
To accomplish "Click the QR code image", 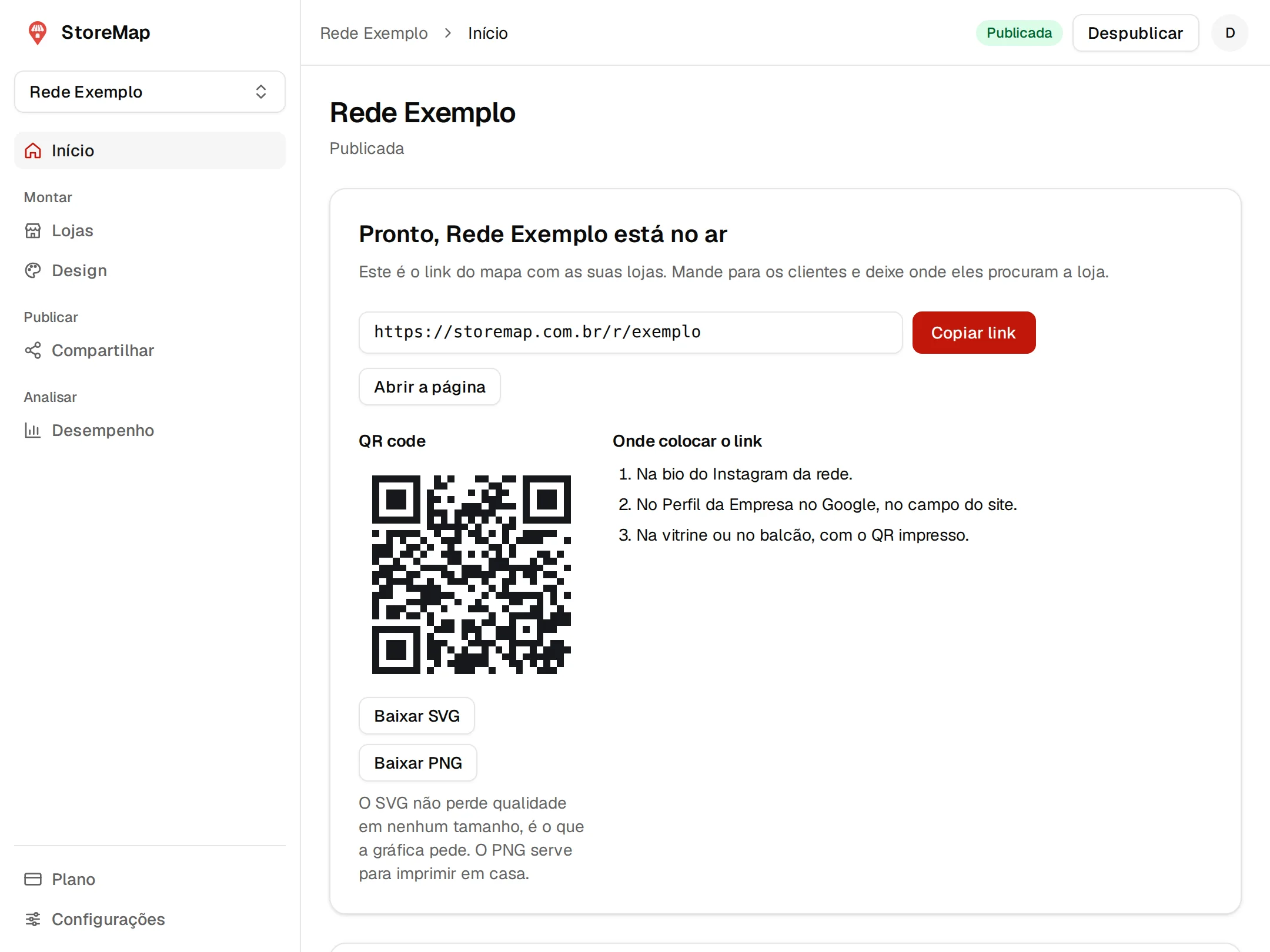I will coord(471,574).
